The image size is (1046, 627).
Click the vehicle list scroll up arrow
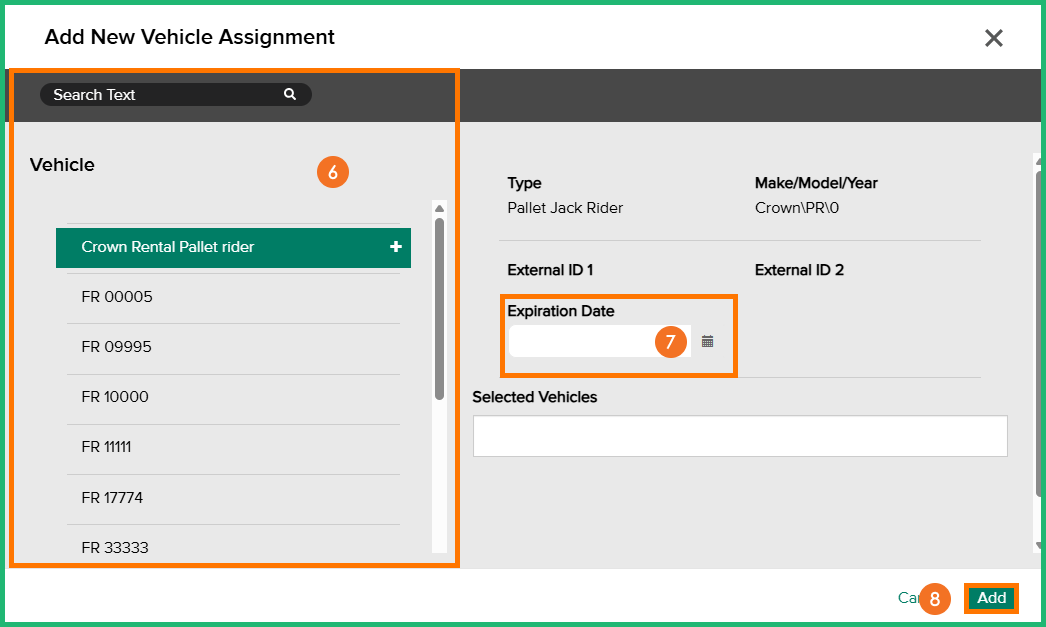point(439,208)
